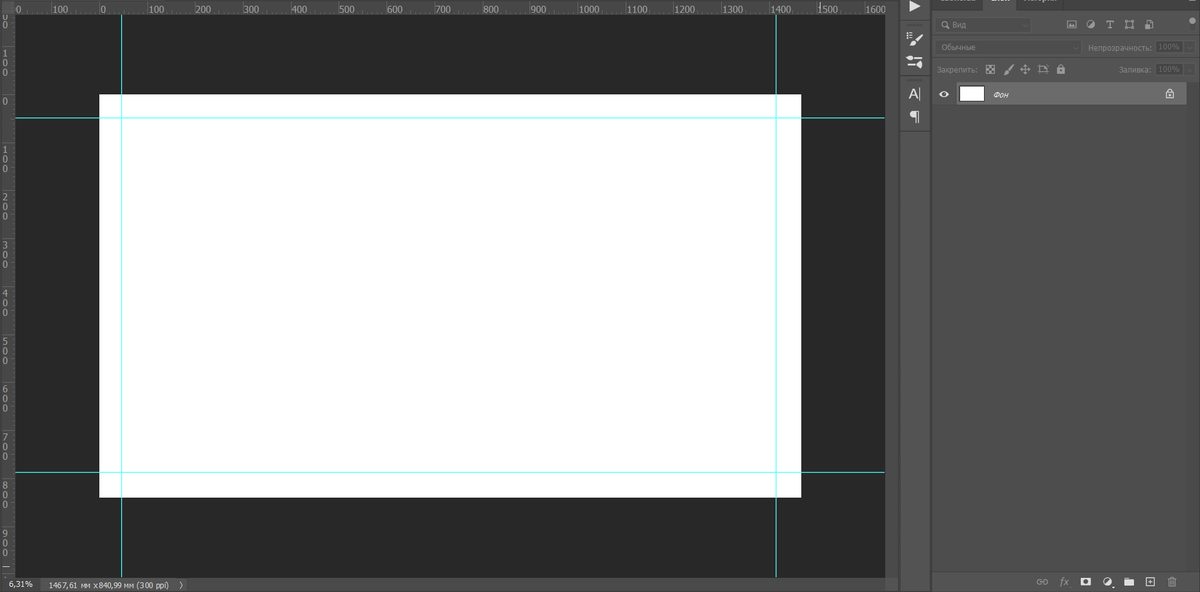The height and width of the screenshot is (592, 1200).
Task: Select the Фон layer thumbnail
Action: [972, 94]
